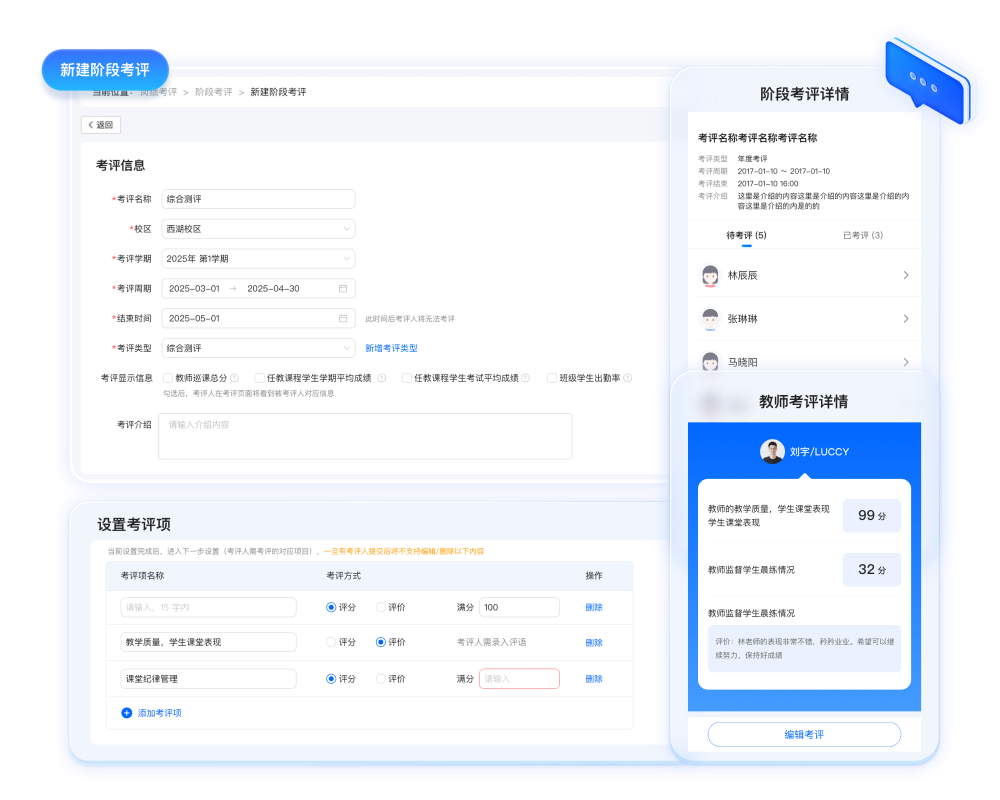Click the 返回 back button
1000x800 pixels.
101,125
